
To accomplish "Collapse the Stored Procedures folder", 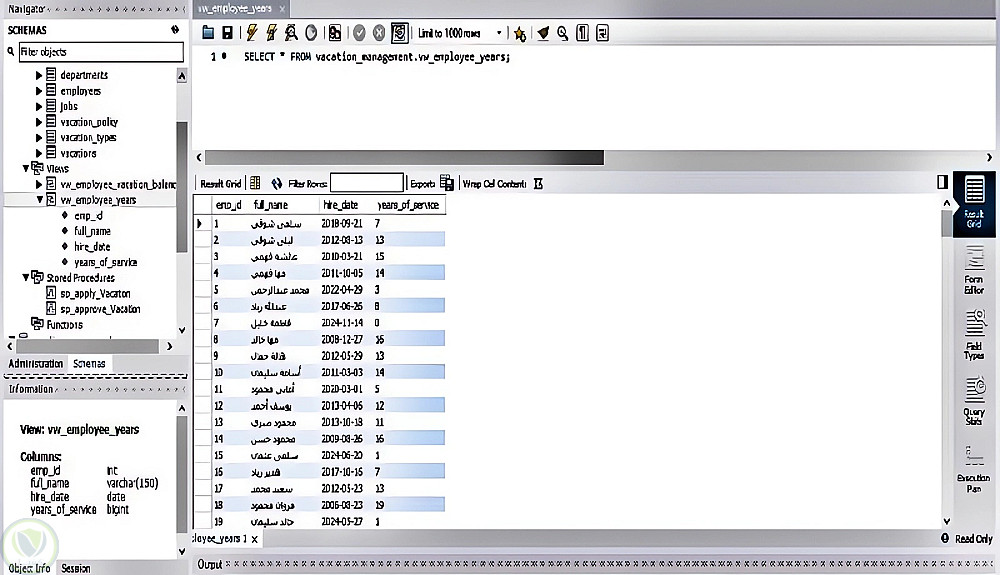I will point(26,278).
